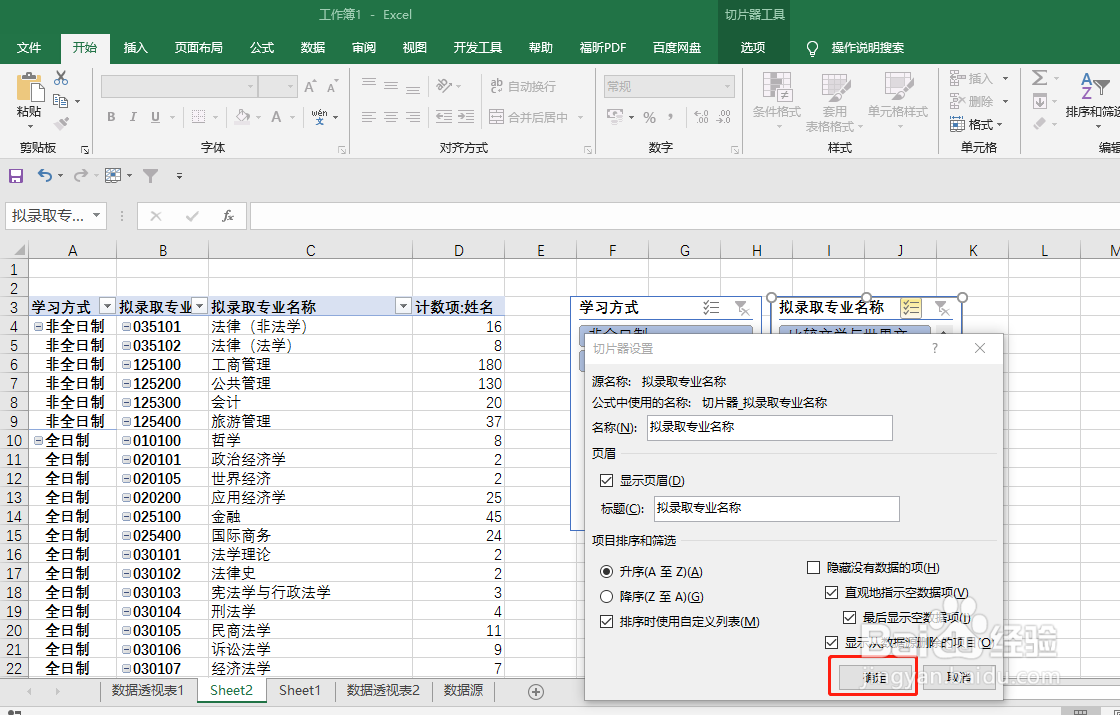Click the 标题 input field in dialog
The width and height of the screenshot is (1120, 715).
(776, 509)
